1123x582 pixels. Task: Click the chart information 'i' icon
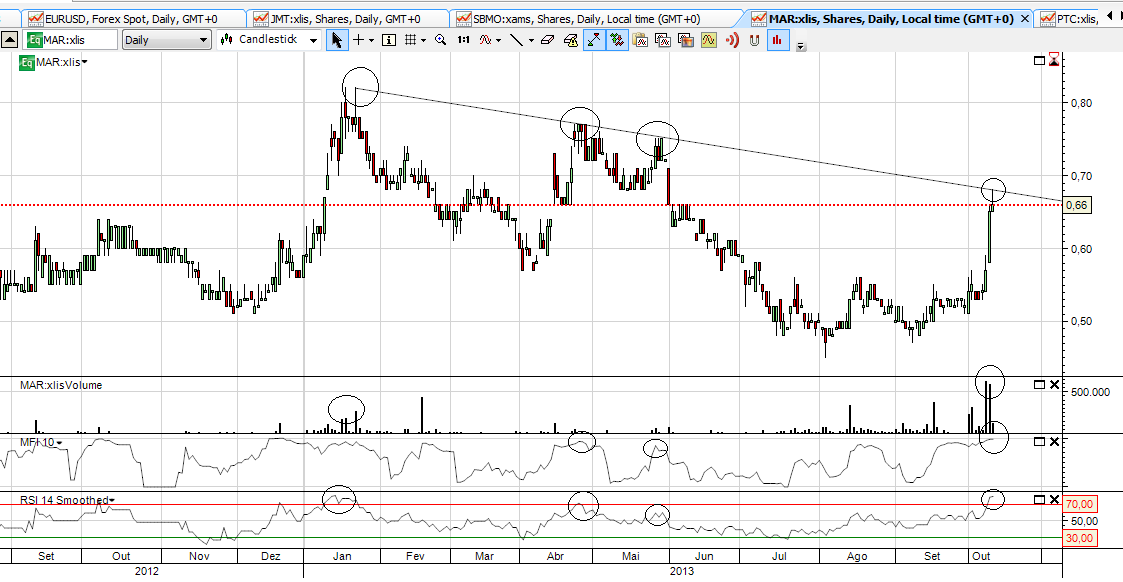point(389,39)
